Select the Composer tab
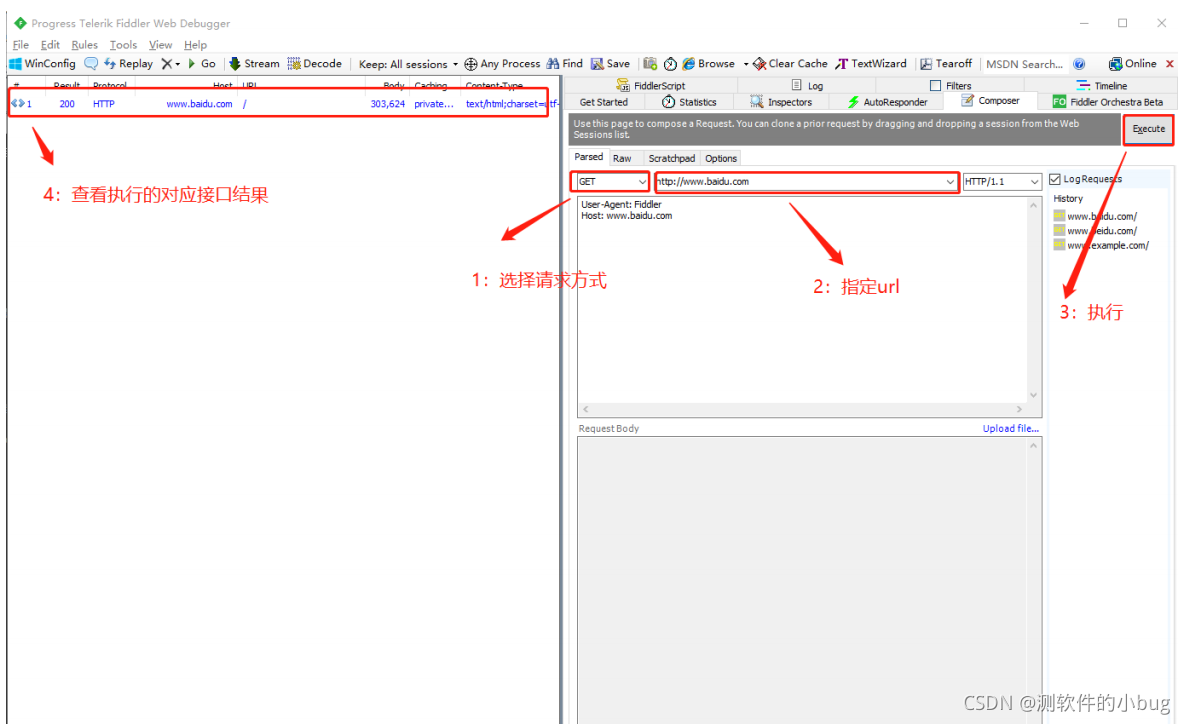 (991, 101)
